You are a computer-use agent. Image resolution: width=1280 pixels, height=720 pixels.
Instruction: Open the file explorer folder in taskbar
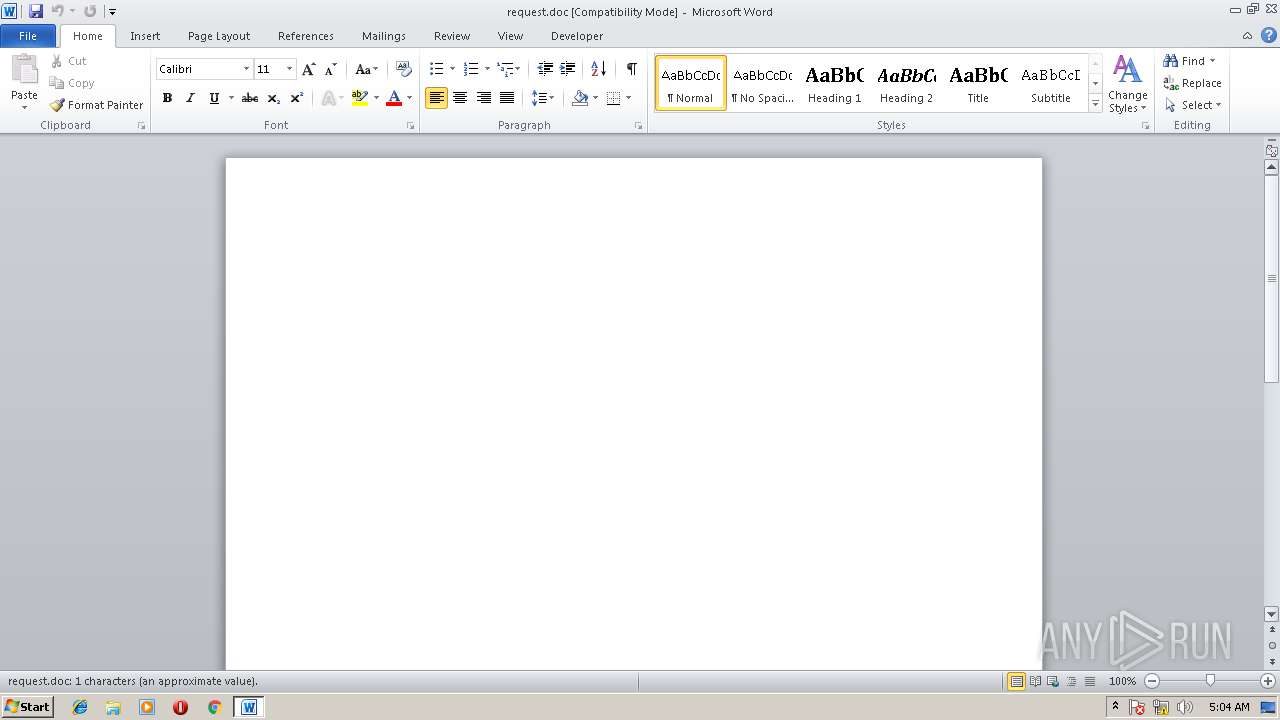coord(113,707)
